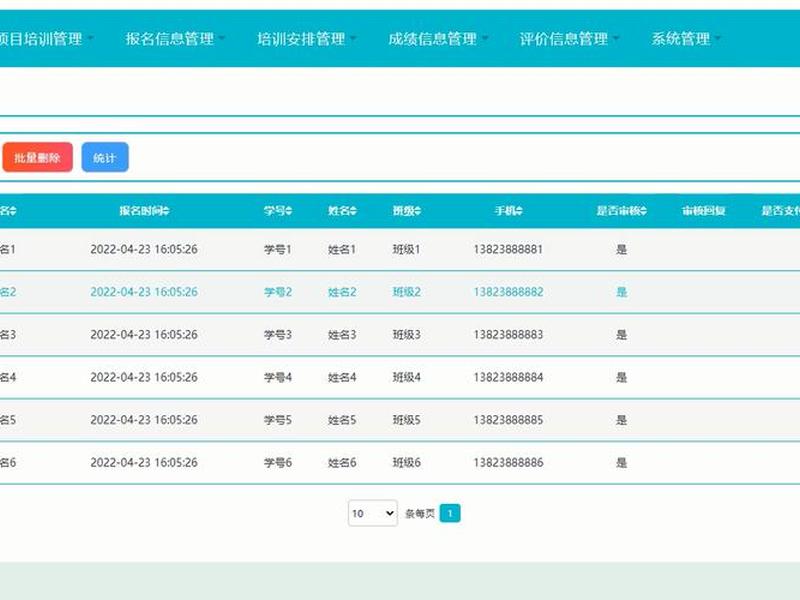800x600 pixels.
Task: Sort by 姓名 column header
Action: (342, 211)
